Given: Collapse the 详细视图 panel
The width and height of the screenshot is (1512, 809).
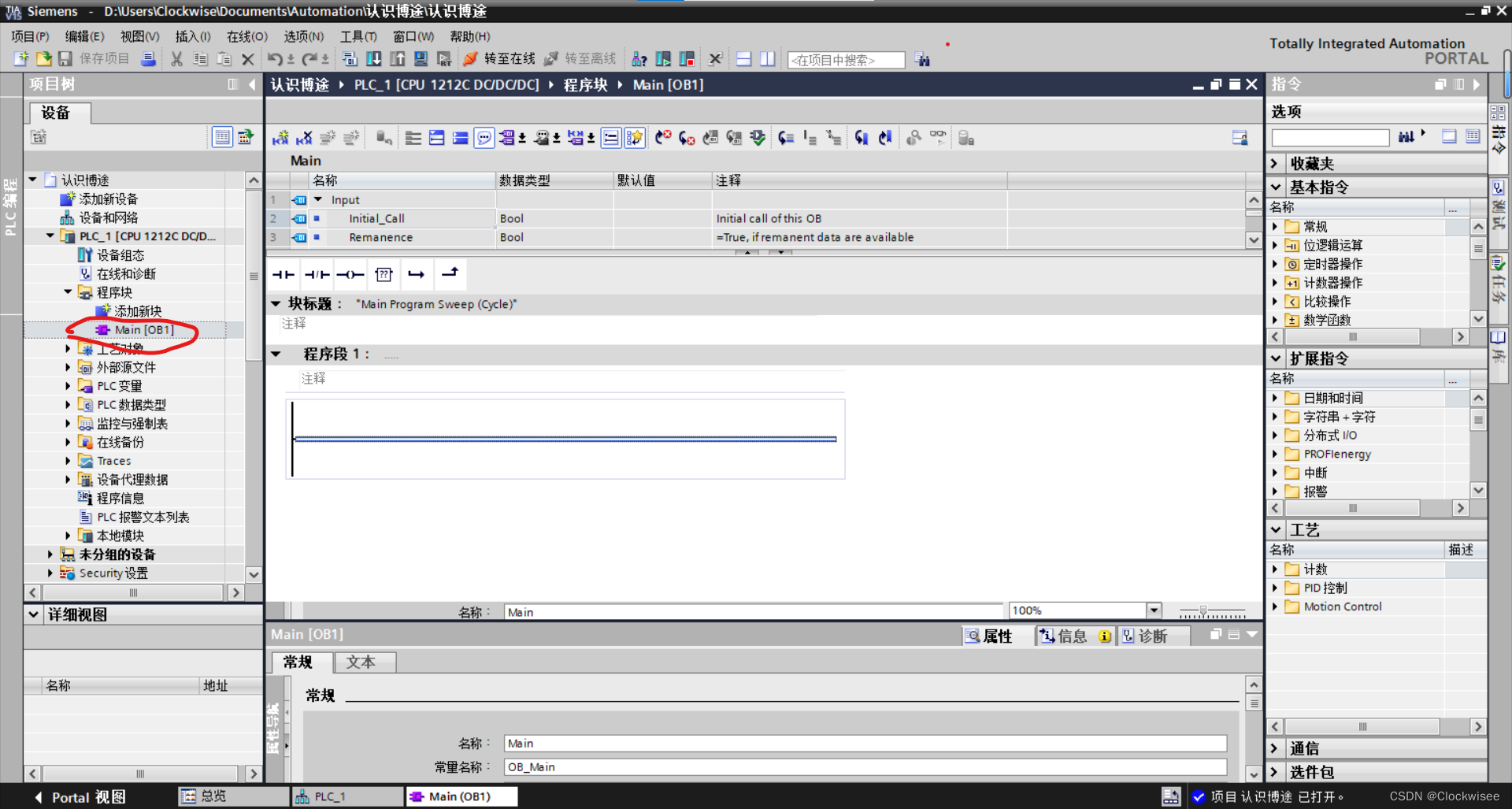Looking at the screenshot, I should (34, 614).
